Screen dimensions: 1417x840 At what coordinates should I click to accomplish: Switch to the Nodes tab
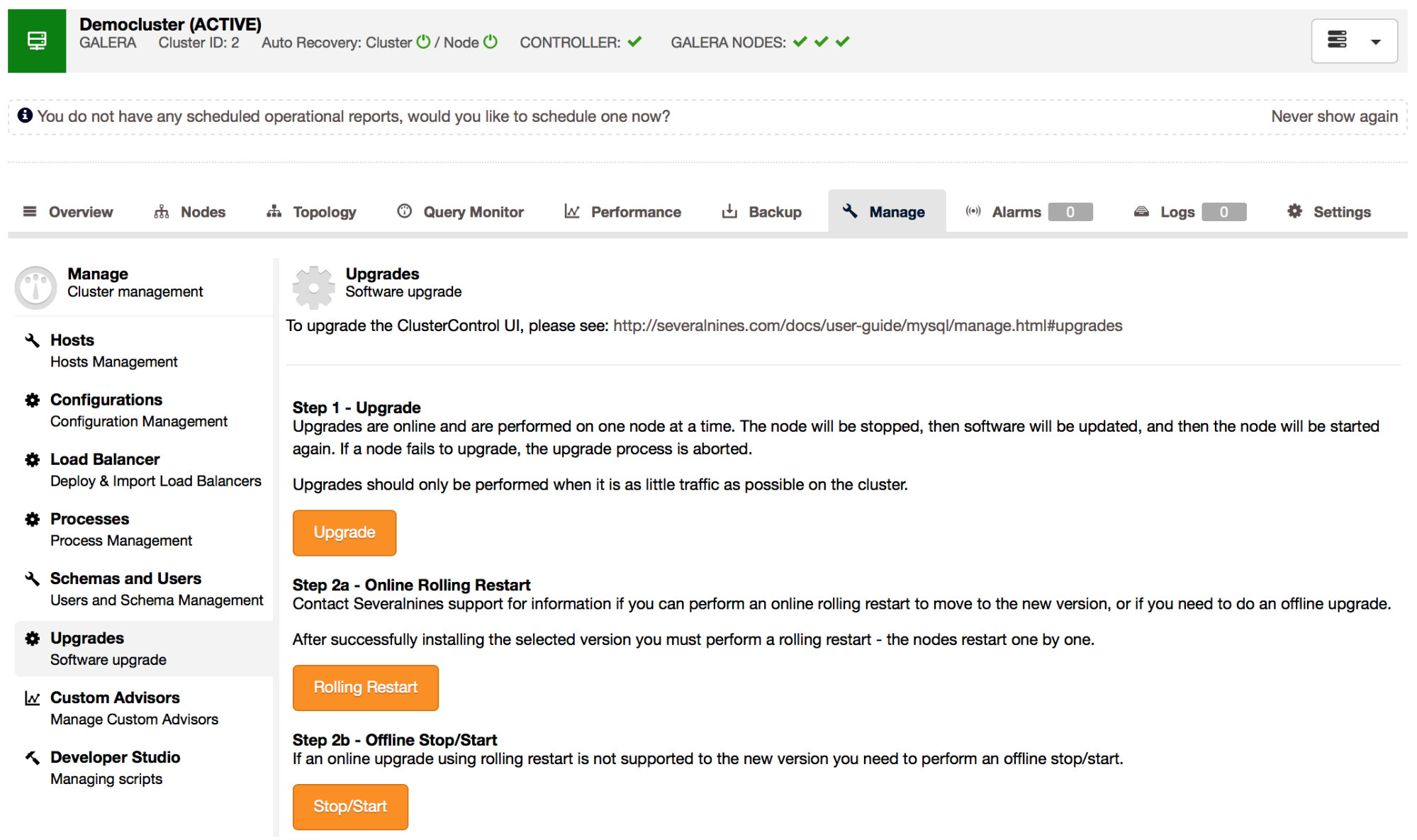190,212
